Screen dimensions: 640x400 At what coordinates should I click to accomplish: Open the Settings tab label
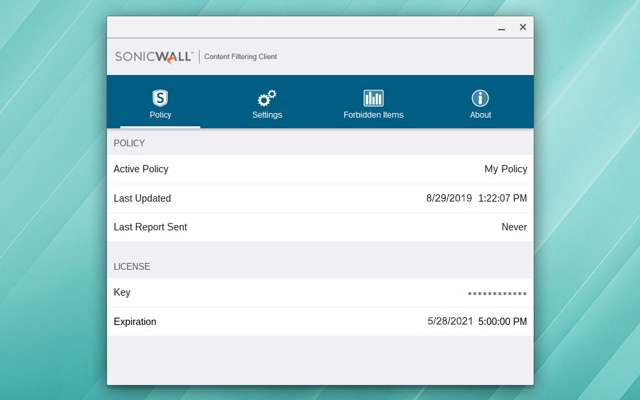(x=267, y=115)
